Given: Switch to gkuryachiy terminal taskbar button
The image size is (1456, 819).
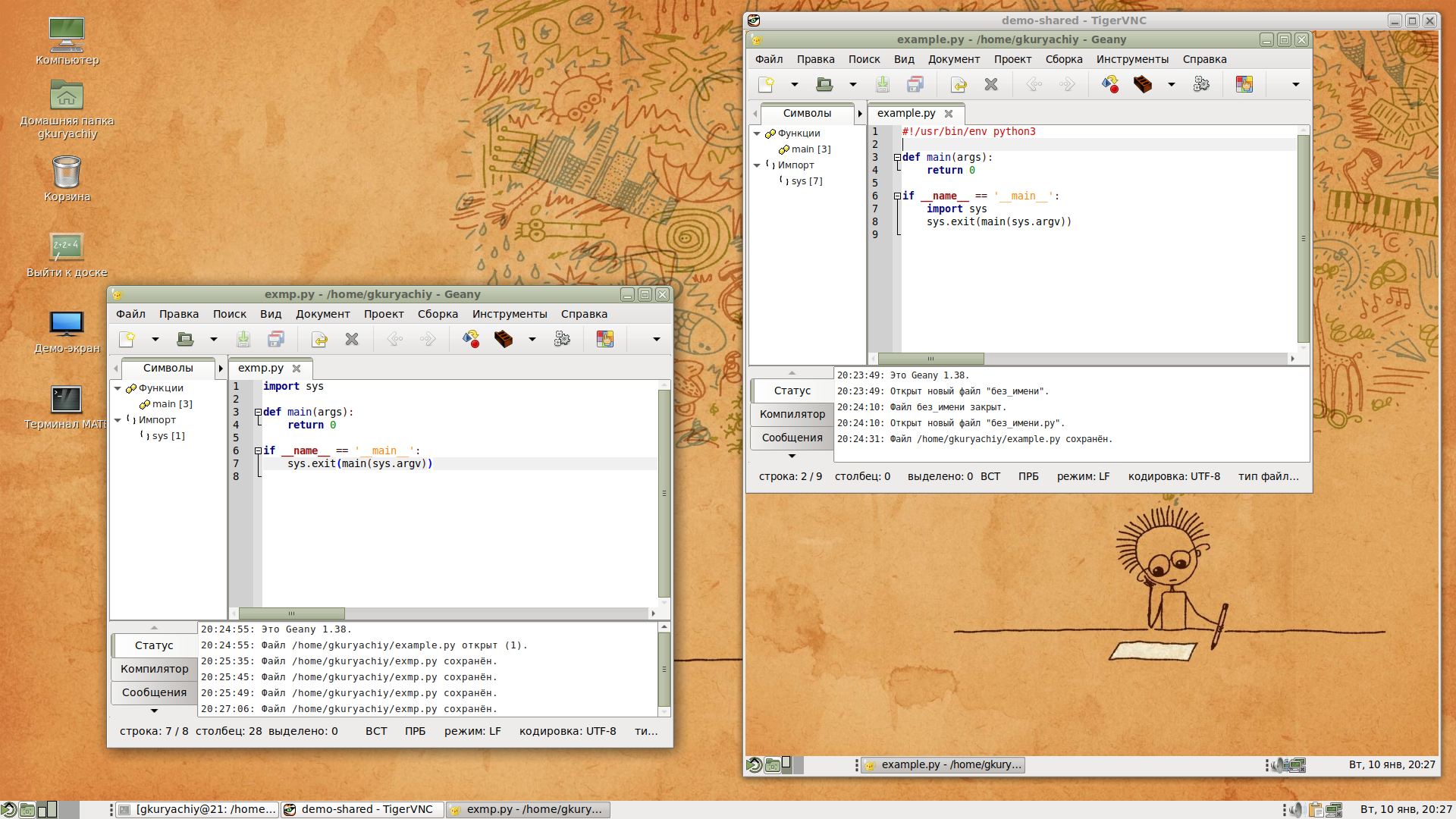Looking at the screenshot, I should tap(199, 809).
